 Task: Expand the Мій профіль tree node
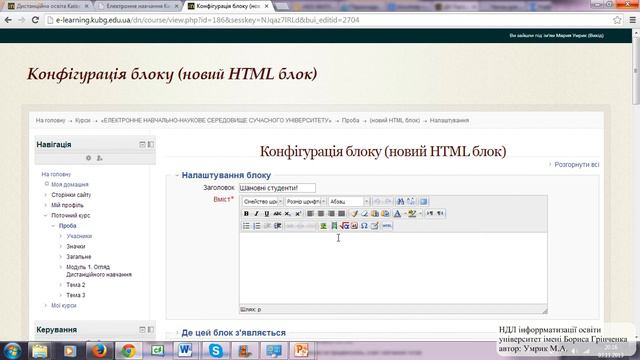pyautogui.click(x=46, y=205)
